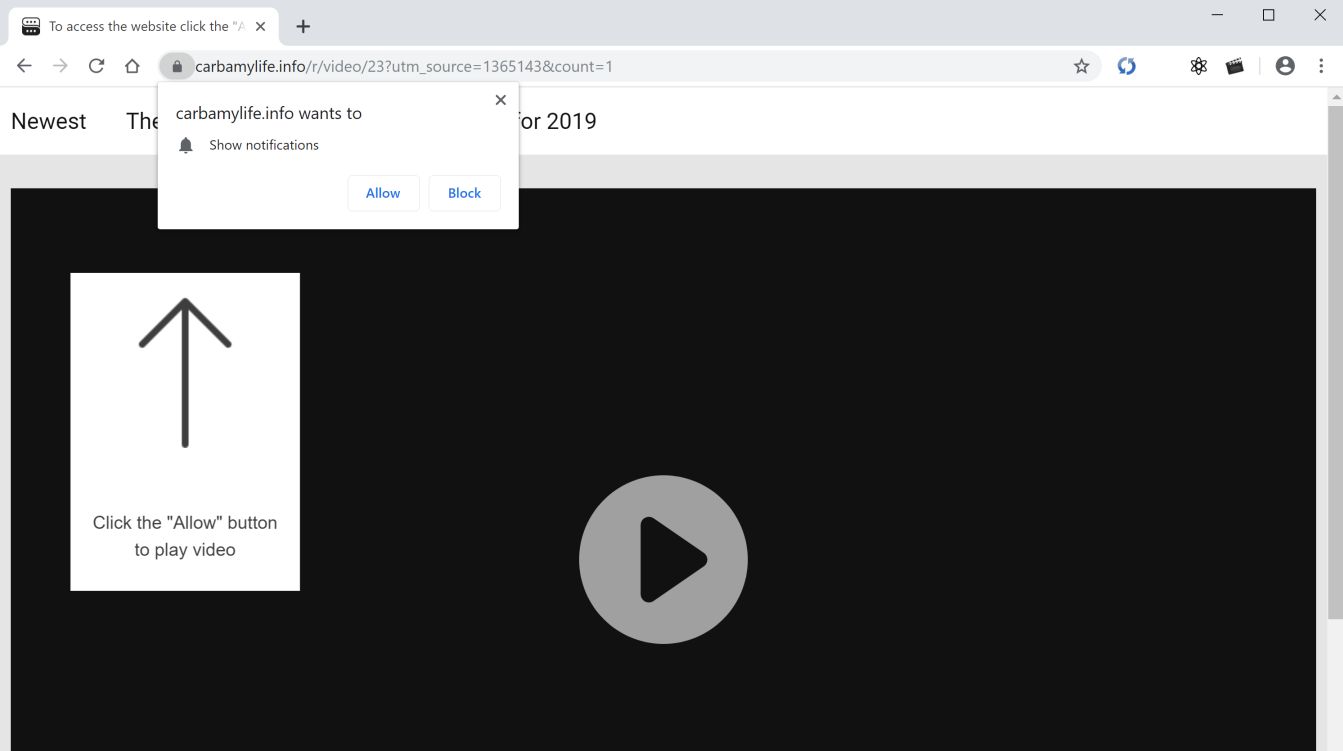Bookmark this page with the star icon
The width and height of the screenshot is (1343, 751).
click(1081, 65)
